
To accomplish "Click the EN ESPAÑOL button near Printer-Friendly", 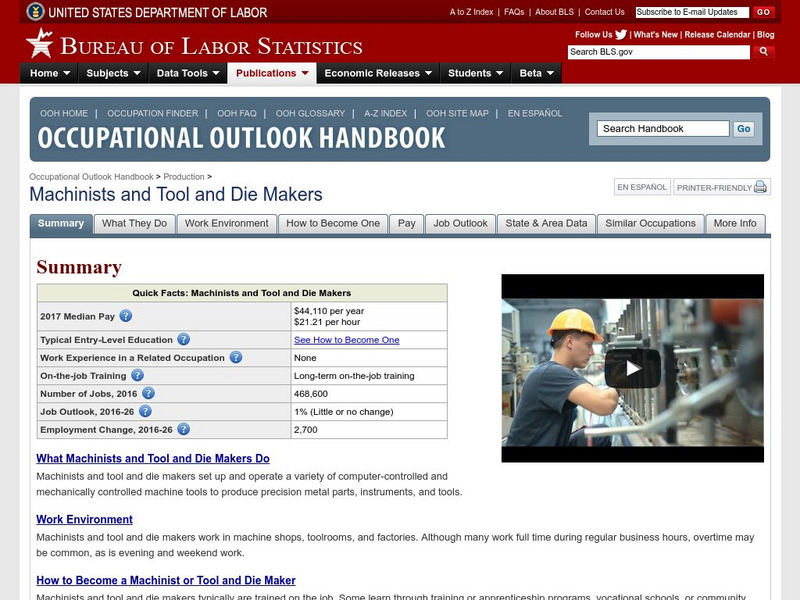I will (642, 187).
